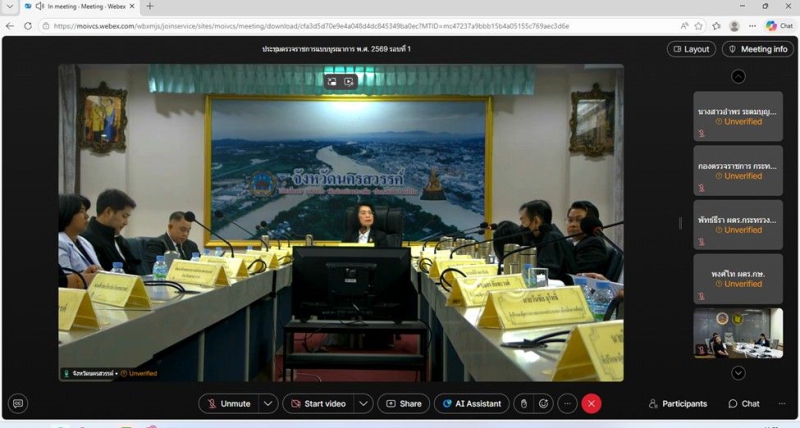Image resolution: width=800 pixels, height=428 pixels.
Task: Show Meeting info
Action: pyautogui.click(x=757, y=49)
